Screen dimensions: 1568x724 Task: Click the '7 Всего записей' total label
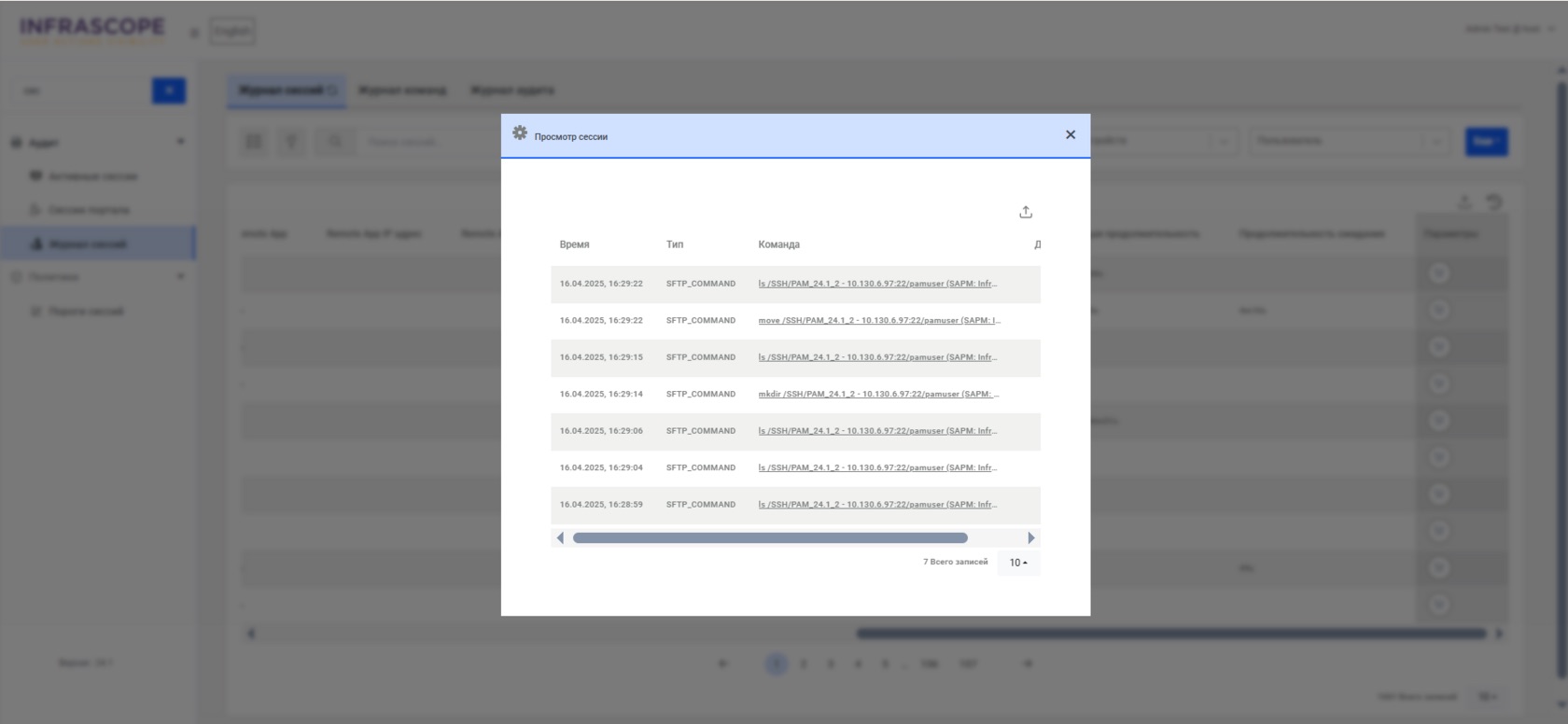coord(955,562)
